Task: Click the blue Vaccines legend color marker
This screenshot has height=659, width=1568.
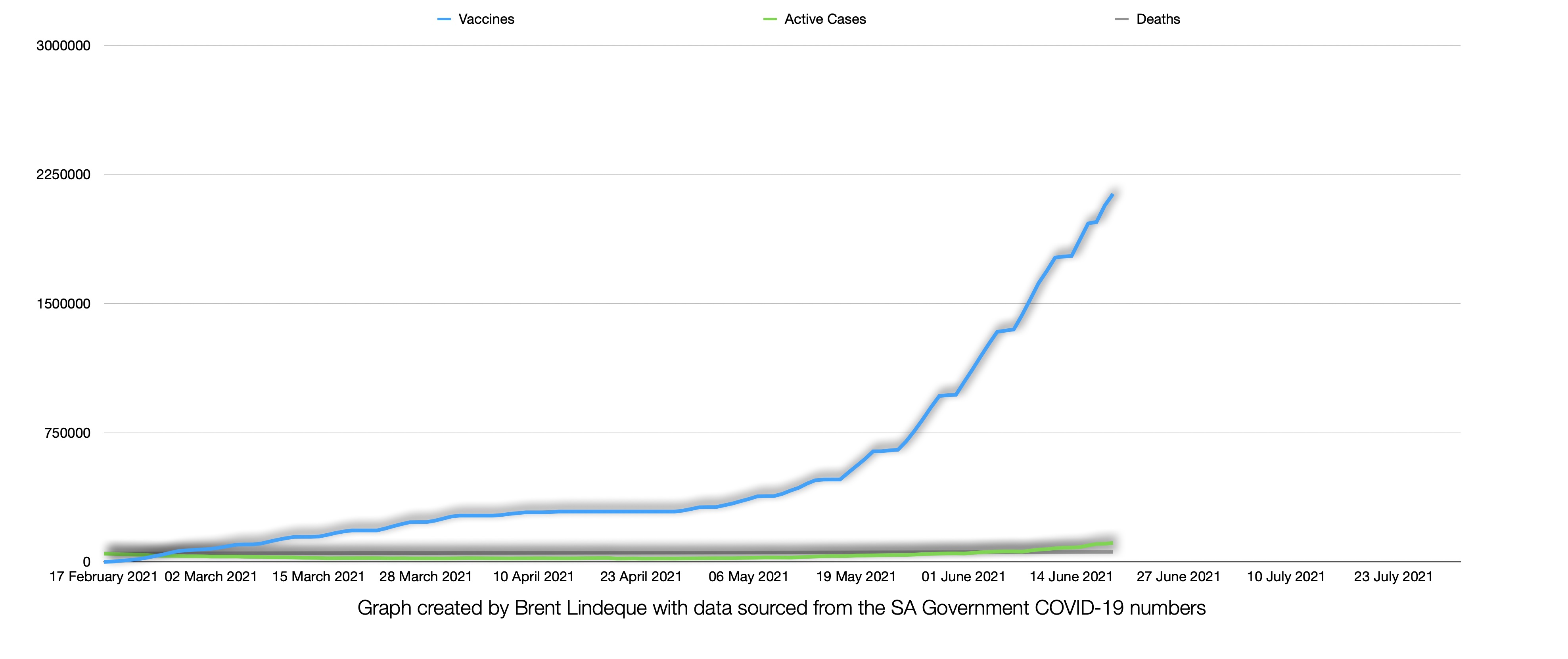Action: click(444, 19)
